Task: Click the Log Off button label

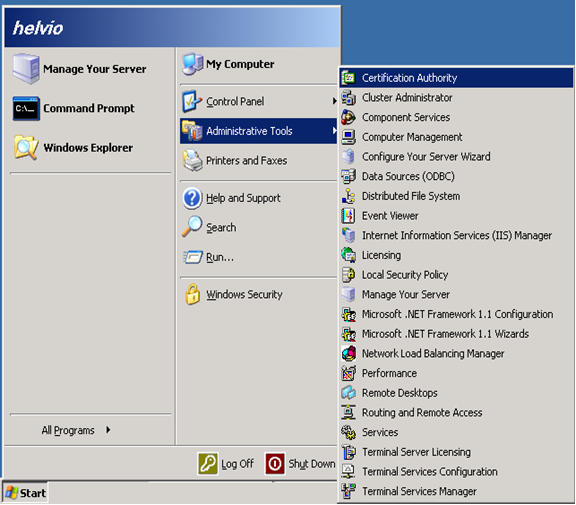Action: tap(237, 464)
